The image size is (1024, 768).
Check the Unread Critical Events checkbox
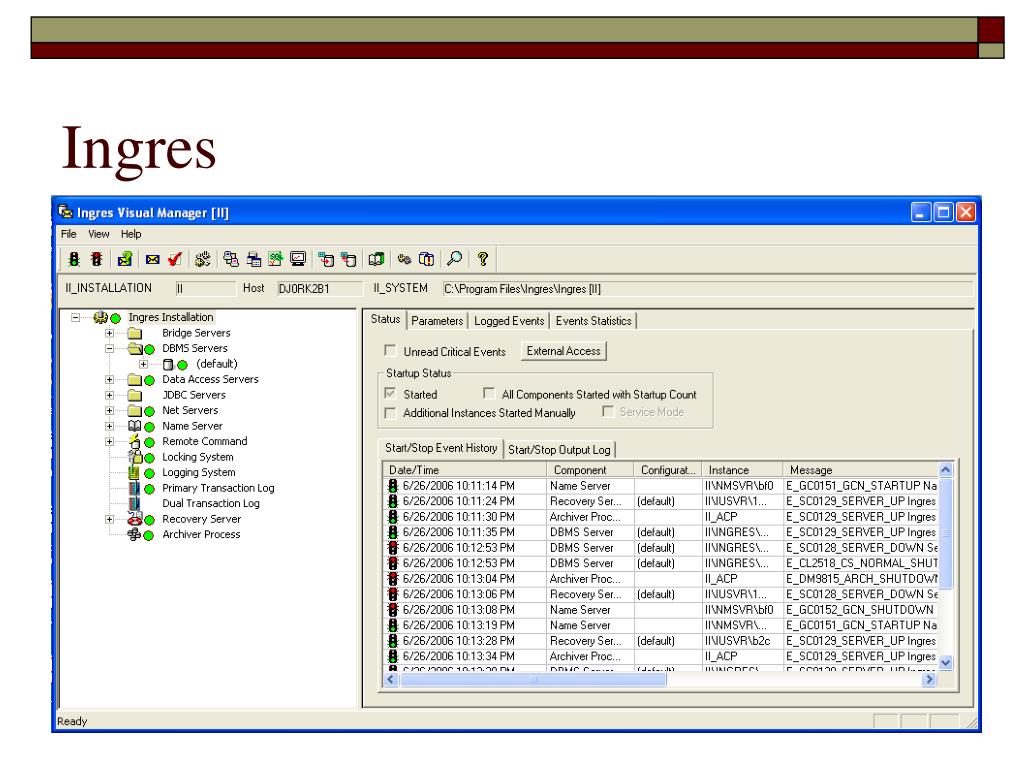pyautogui.click(x=391, y=351)
